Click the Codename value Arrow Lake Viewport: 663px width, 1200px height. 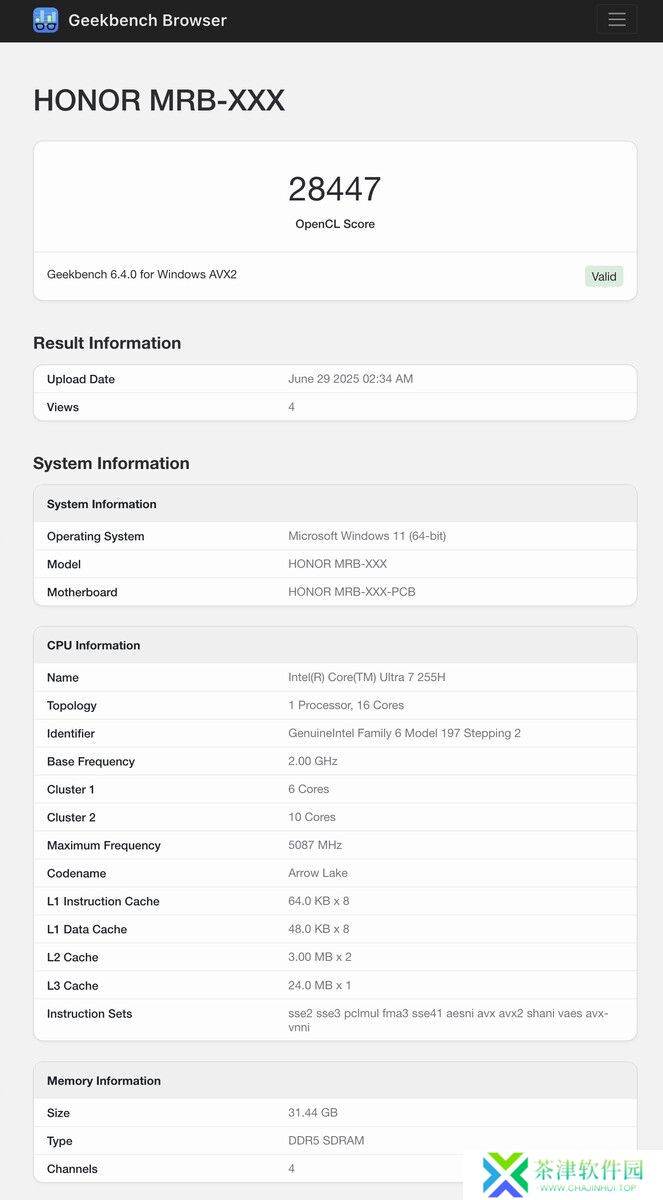(x=318, y=873)
